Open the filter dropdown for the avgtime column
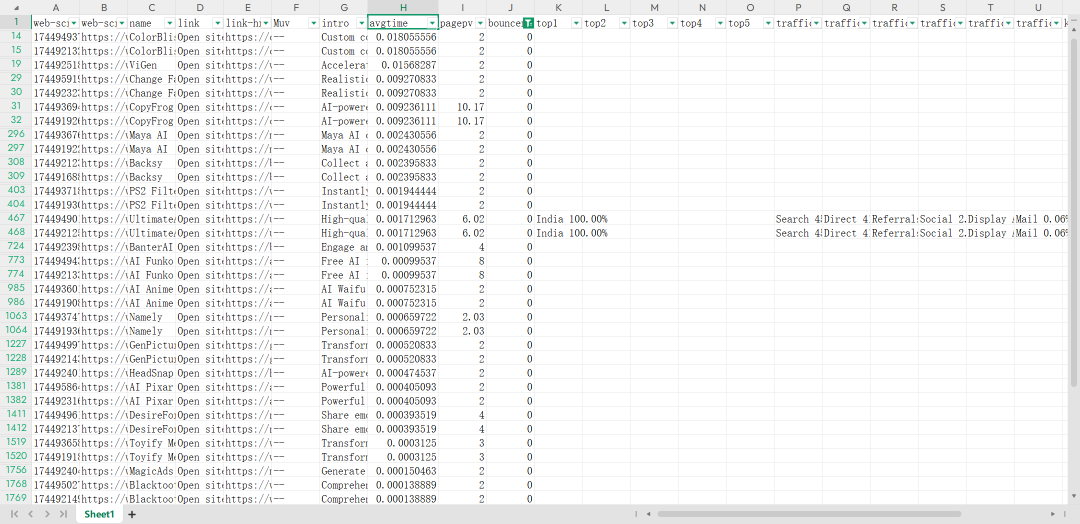The width and height of the screenshot is (1080, 524). pyautogui.click(x=432, y=23)
